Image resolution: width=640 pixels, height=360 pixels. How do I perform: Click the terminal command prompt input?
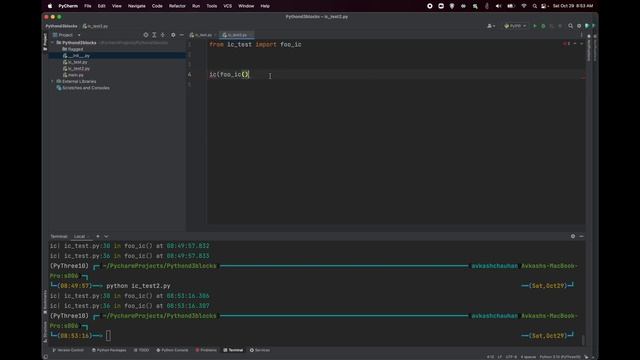[x=108, y=336]
